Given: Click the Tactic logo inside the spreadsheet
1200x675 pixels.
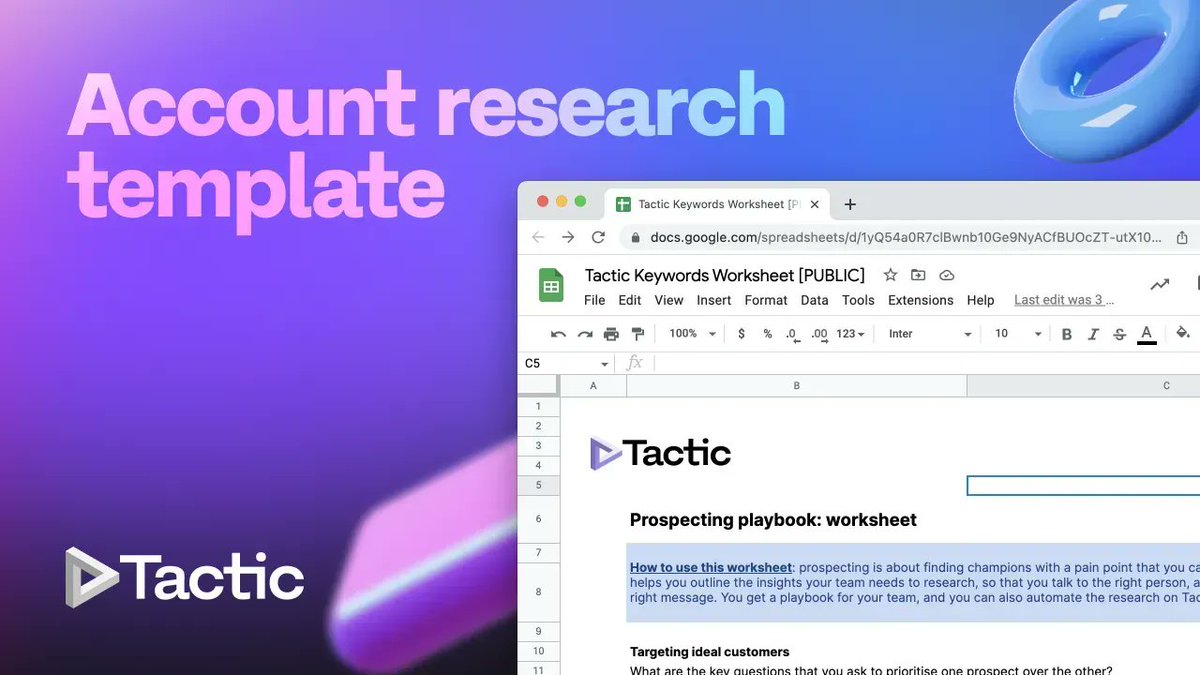Looking at the screenshot, I should click(x=661, y=453).
